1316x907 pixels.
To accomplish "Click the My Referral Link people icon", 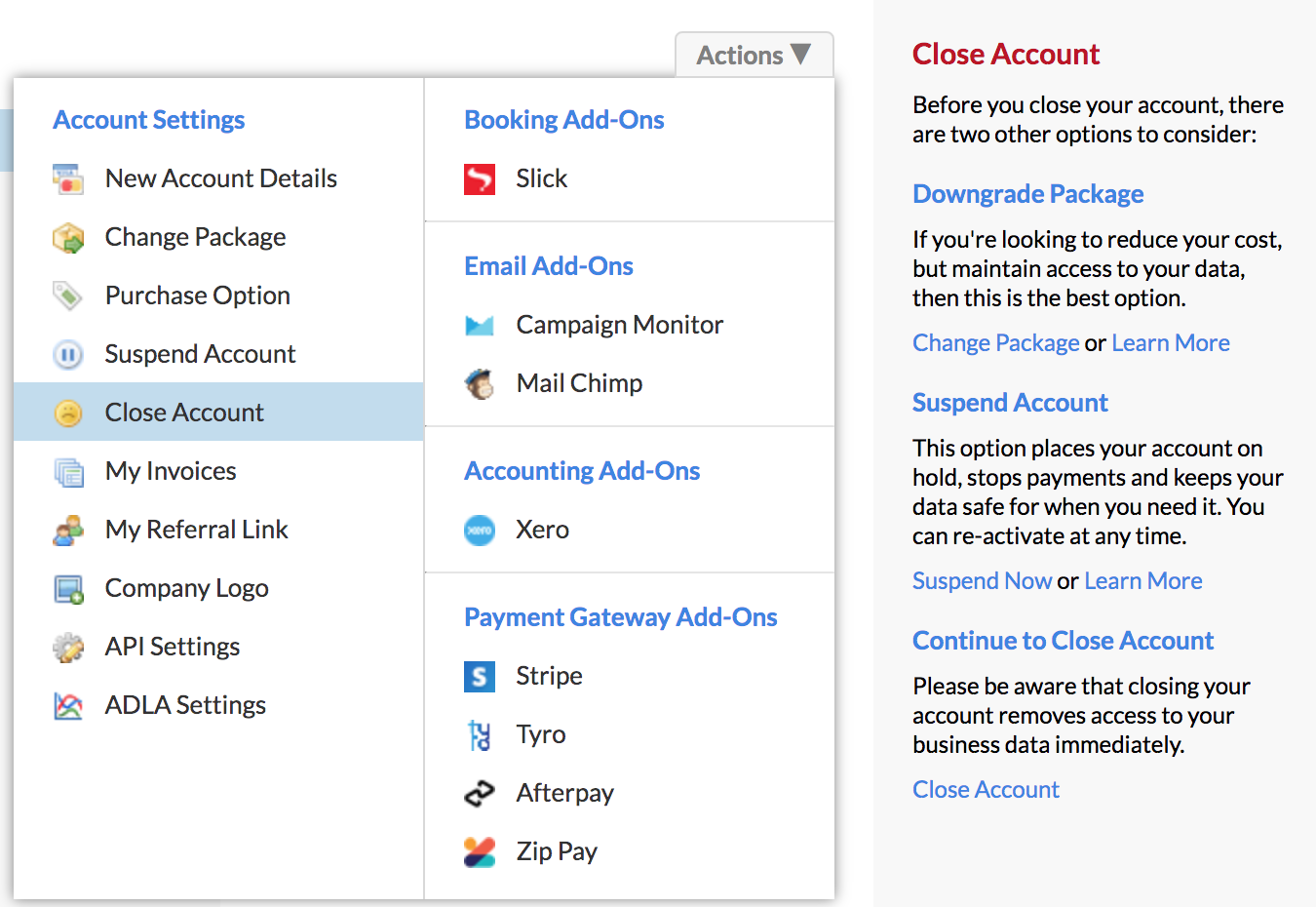I will tap(68, 530).
